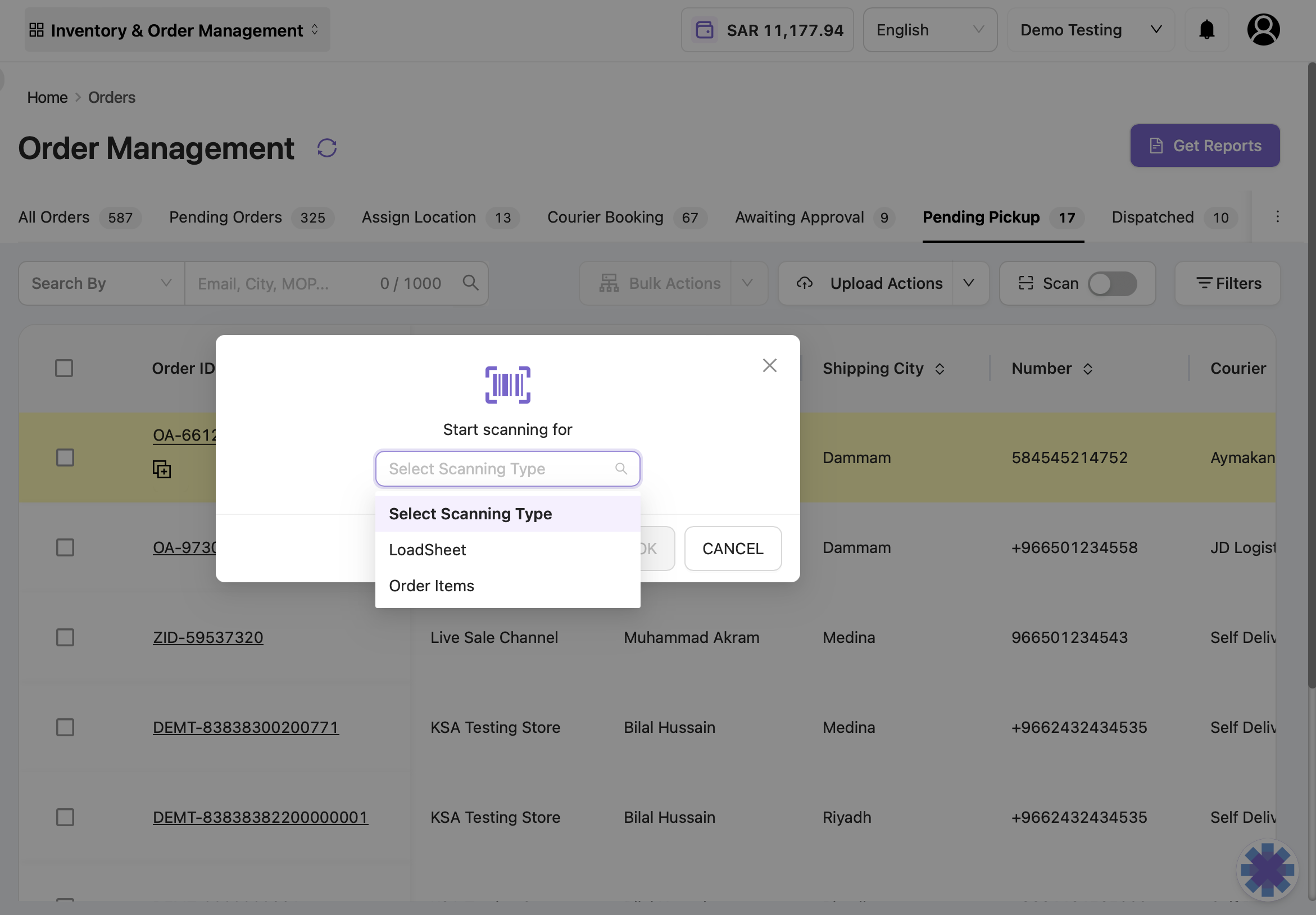Check the box for the JD Logistics row
Image resolution: width=1316 pixels, height=915 pixels.
point(65,547)
